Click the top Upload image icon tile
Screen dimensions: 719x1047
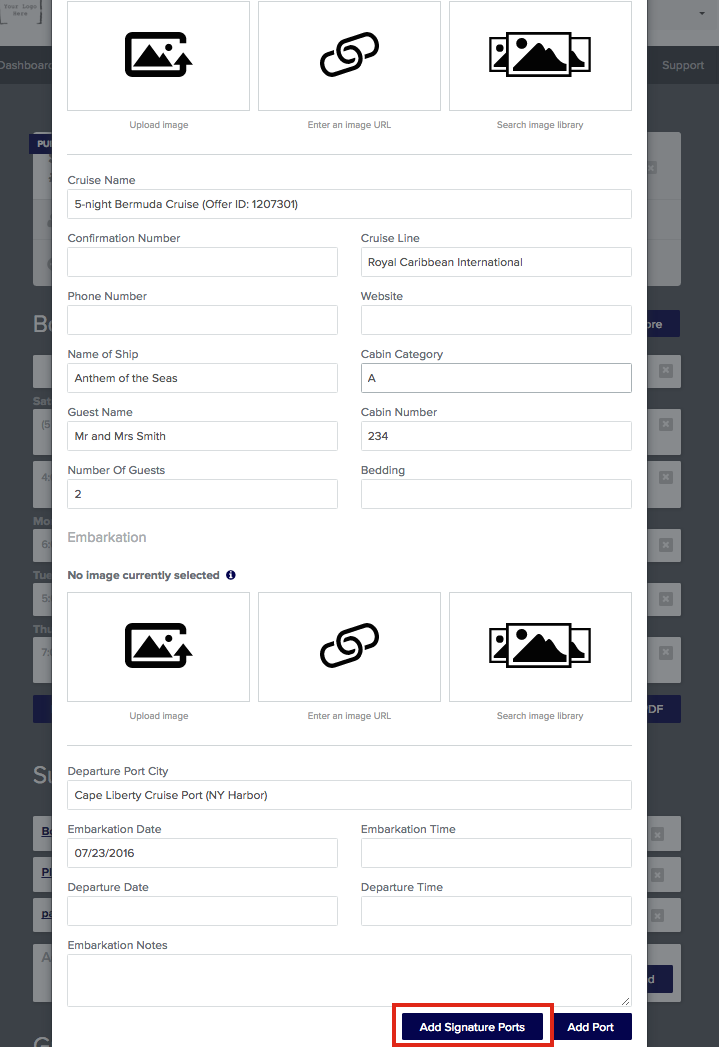tap(158, 55)
